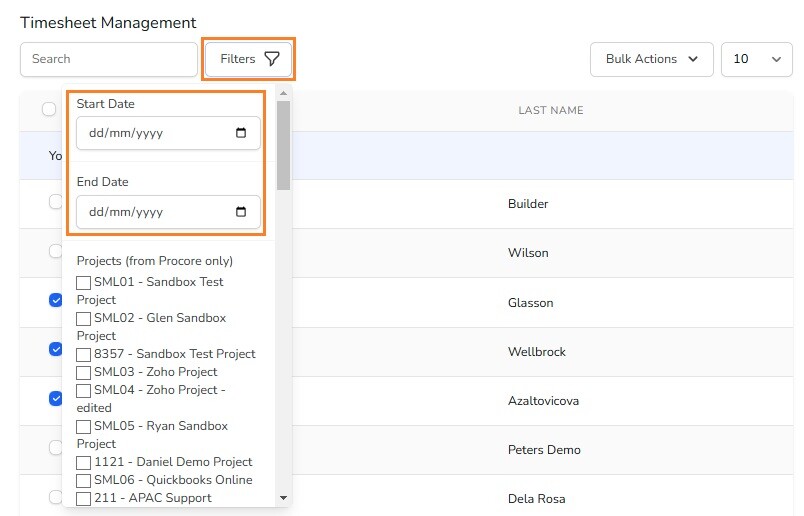Viewport: 804px width, 516px height.
Task: Check the SML02 - Glen Sandbox Project checkbox
Action: coord(83,319)
